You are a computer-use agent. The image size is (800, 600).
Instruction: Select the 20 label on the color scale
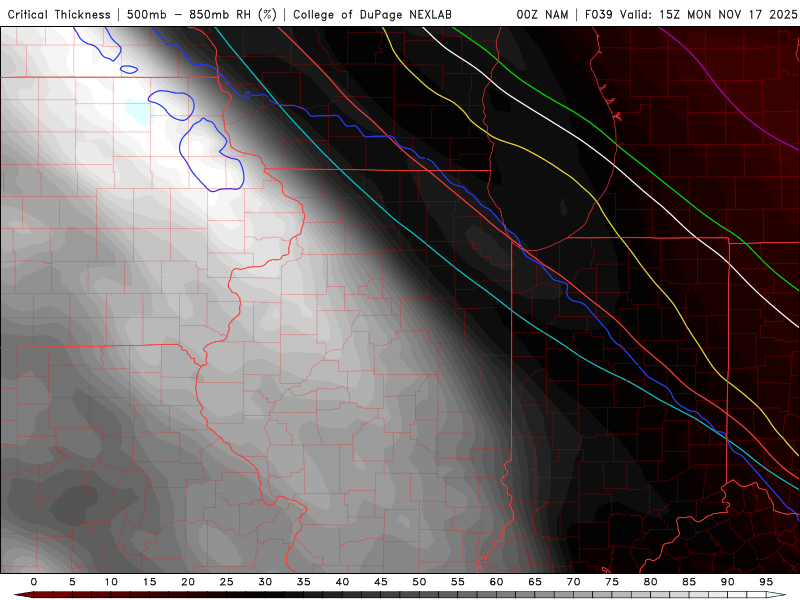188,582
